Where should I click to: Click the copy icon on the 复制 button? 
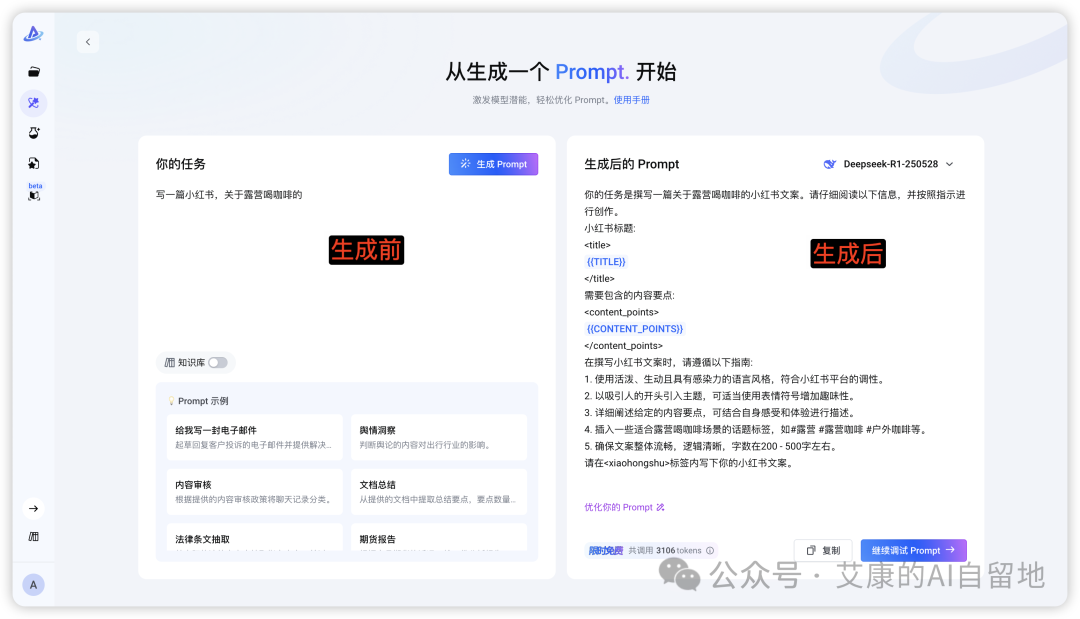(x=812, y=550)
